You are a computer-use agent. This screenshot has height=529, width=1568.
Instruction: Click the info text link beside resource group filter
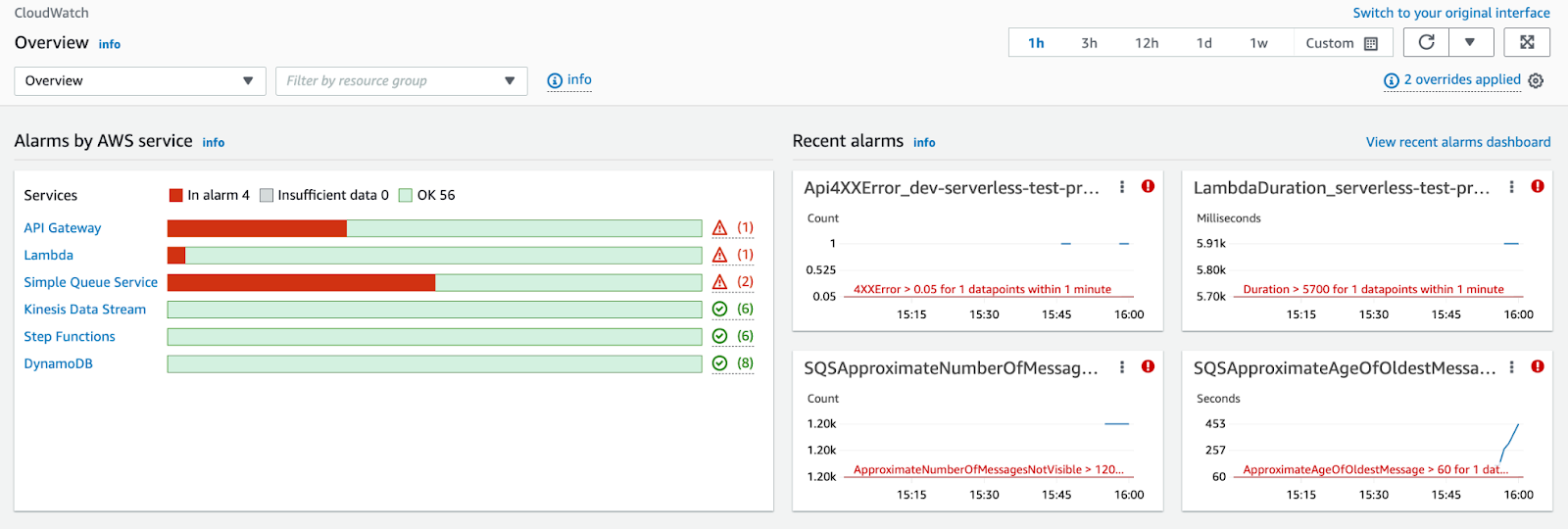579,79
